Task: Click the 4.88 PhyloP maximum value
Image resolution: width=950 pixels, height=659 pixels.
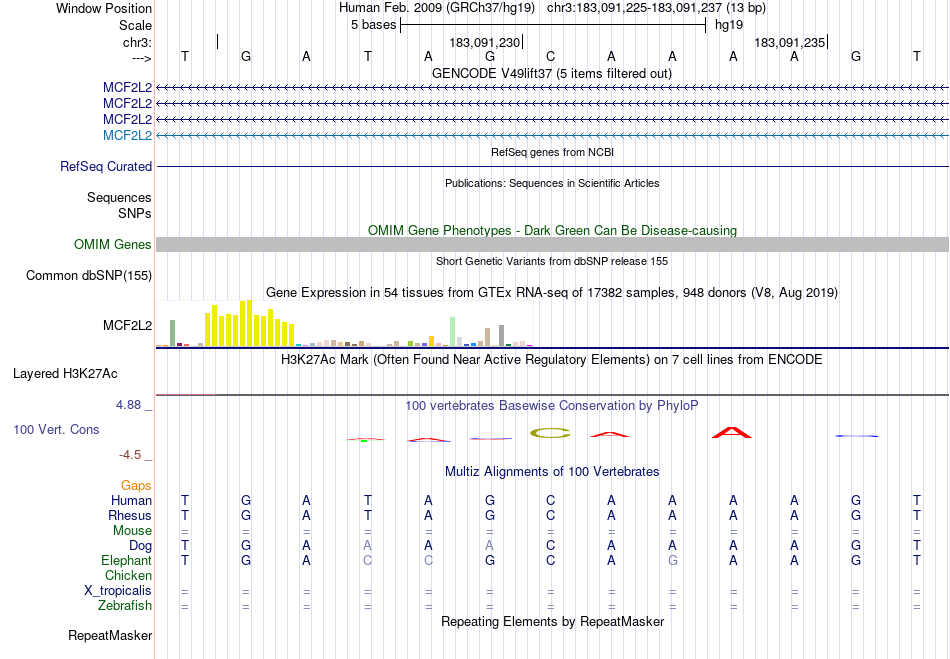Action: [x=128, y=405]
